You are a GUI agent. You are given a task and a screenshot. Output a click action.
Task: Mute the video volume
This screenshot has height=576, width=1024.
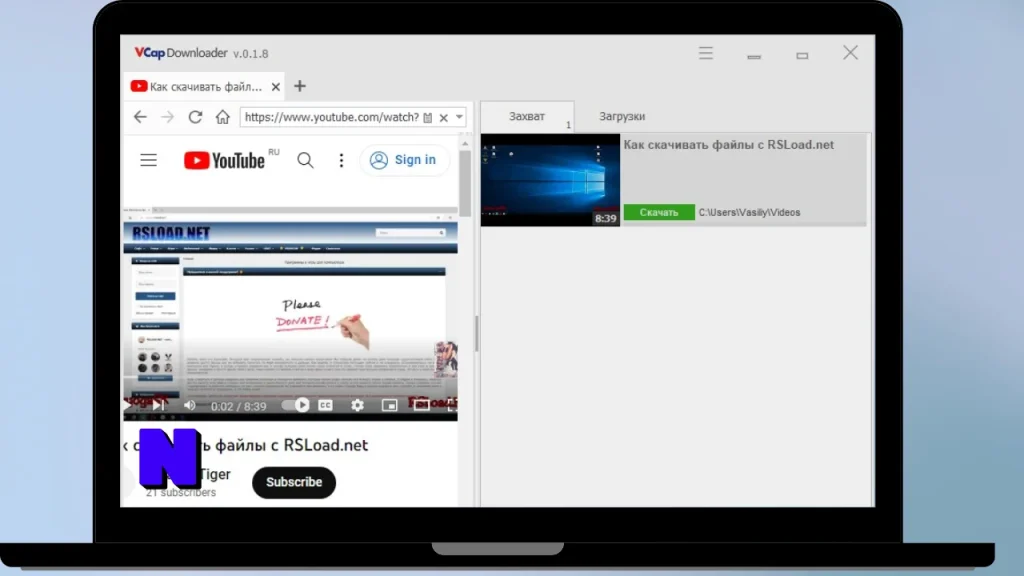189,406
